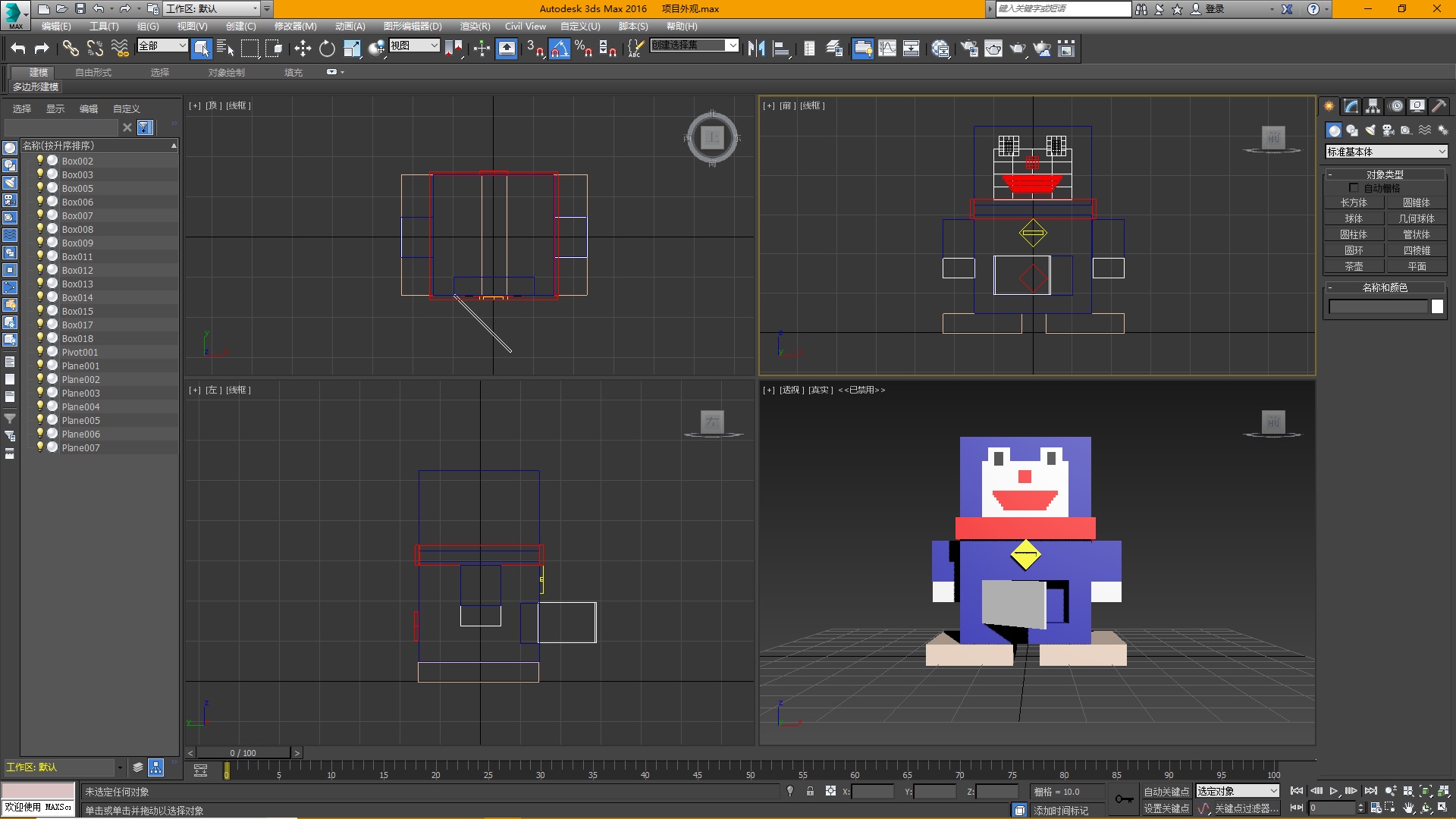
Task: Toggle 自动关键点 auto key mode
Action: [1166, 791]
